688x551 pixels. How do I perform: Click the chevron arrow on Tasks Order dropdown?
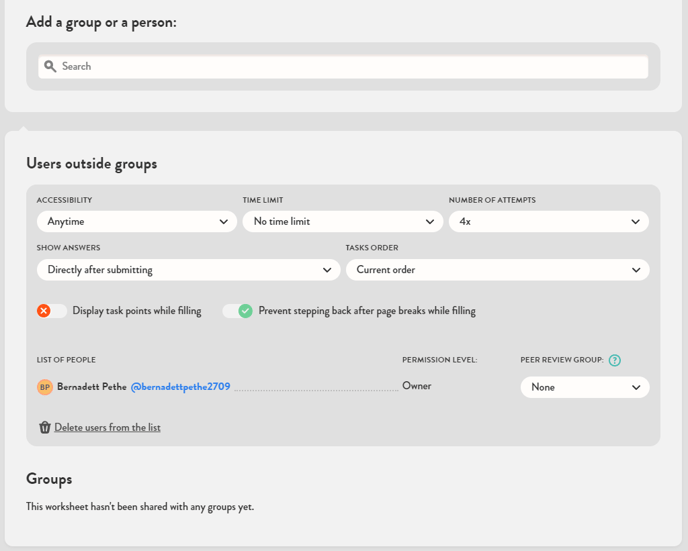[636, 270]
